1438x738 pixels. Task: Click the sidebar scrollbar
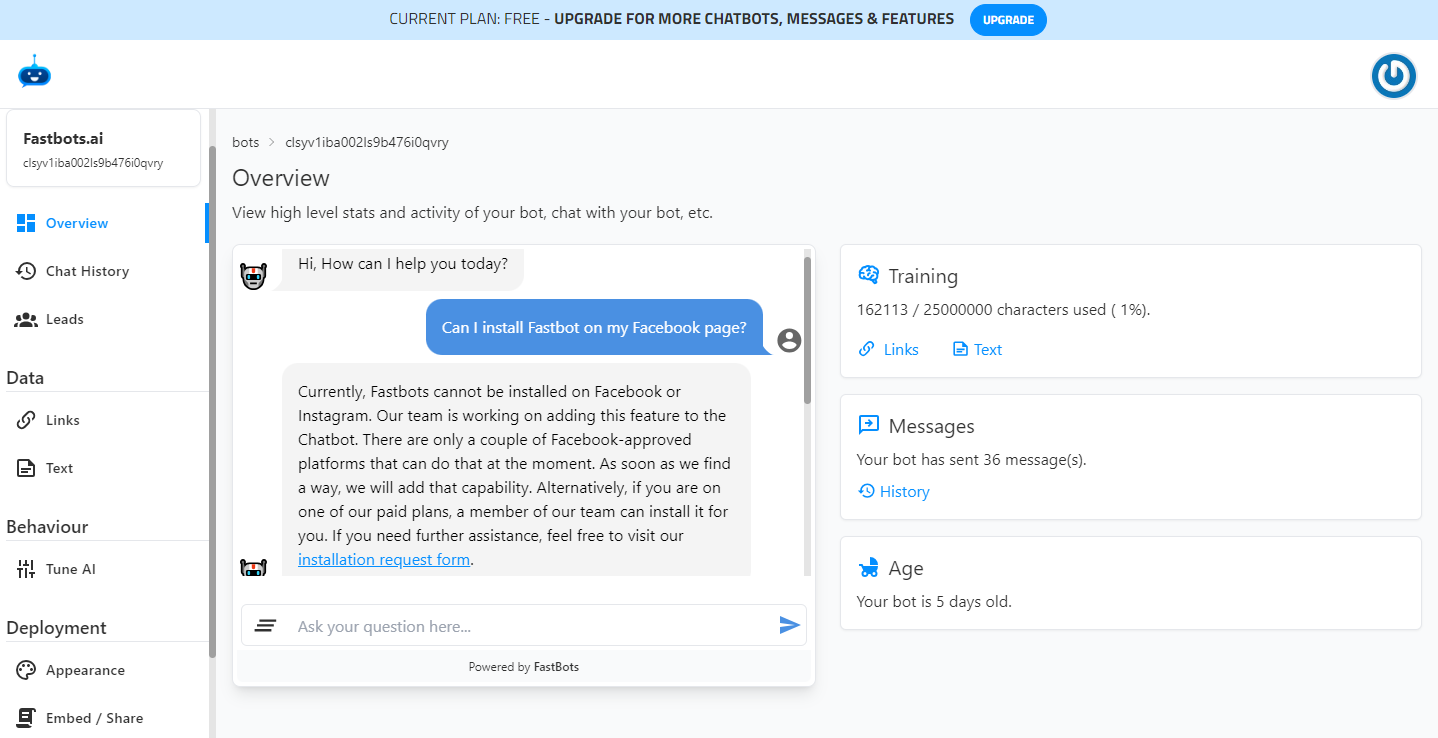coord(212,400)
